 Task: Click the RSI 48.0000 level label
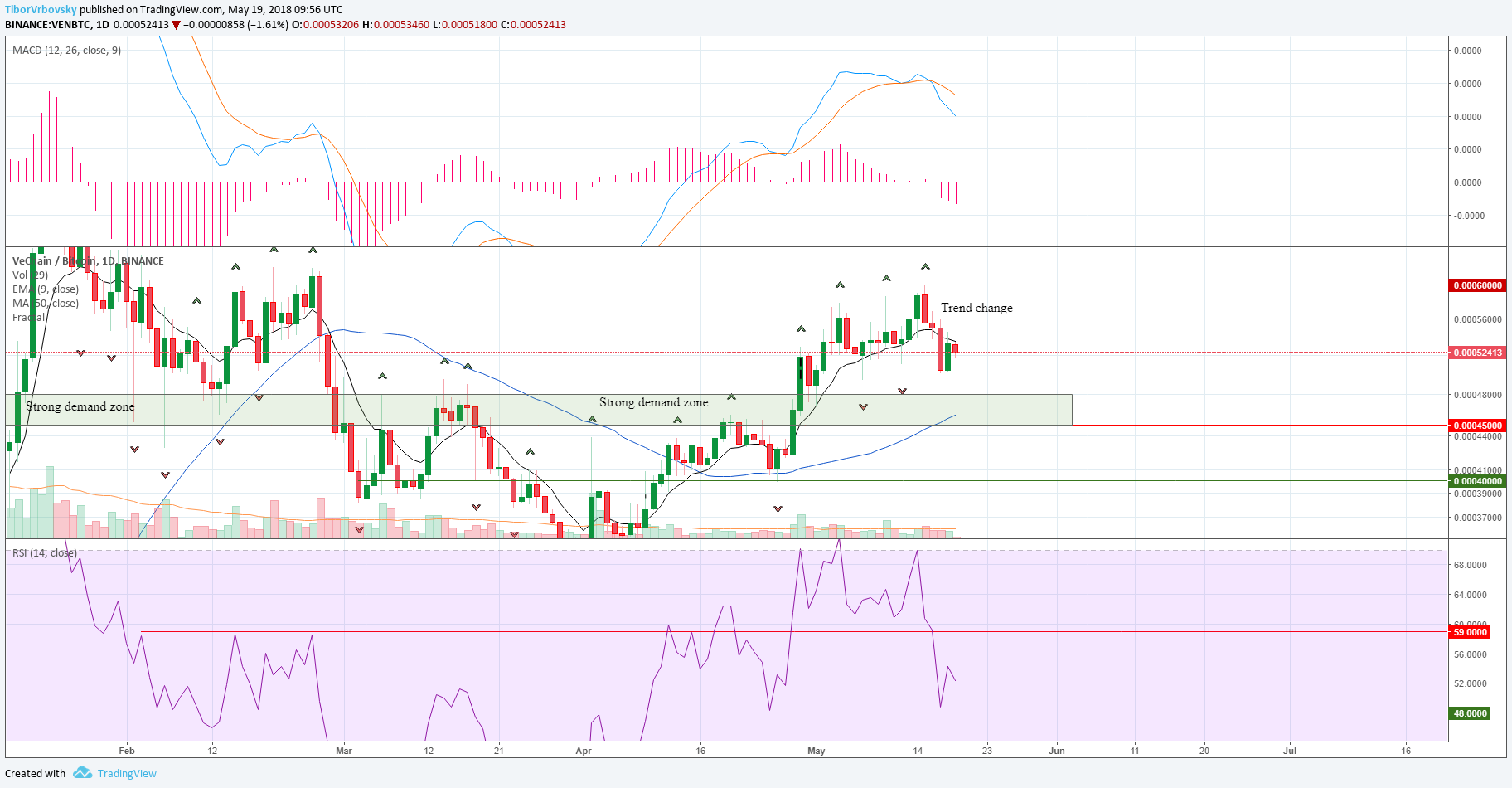tap(1470, 713)
